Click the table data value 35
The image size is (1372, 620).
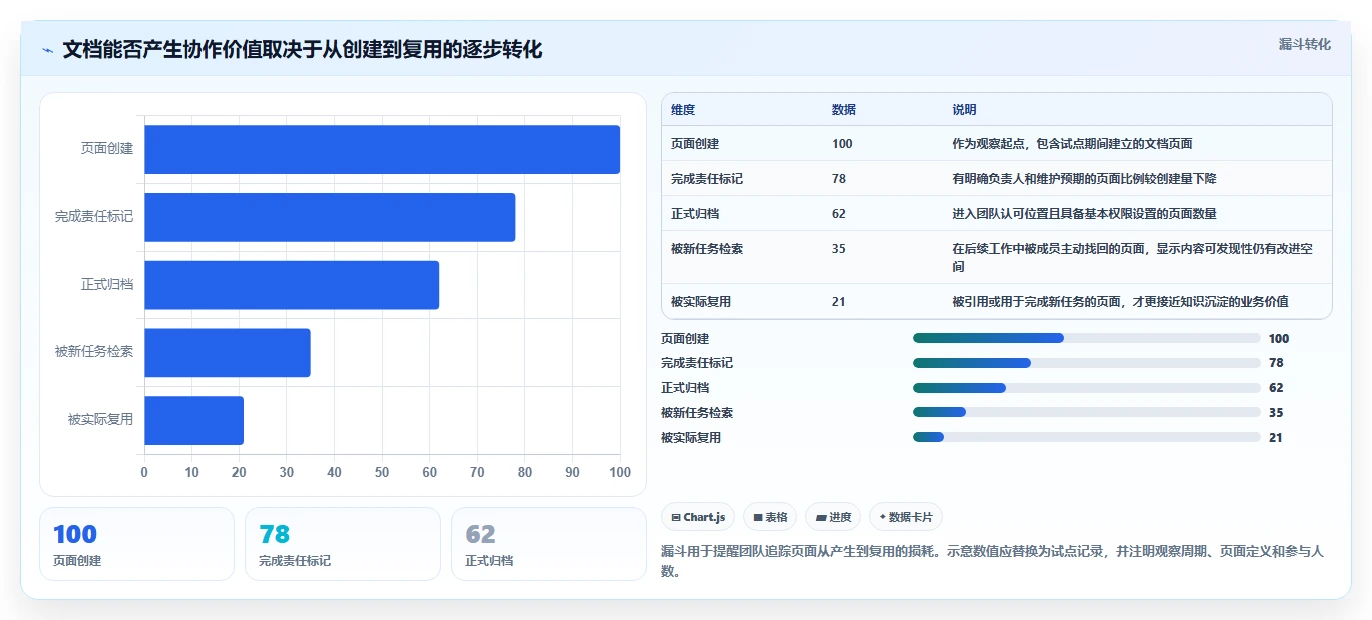(839, 249)
